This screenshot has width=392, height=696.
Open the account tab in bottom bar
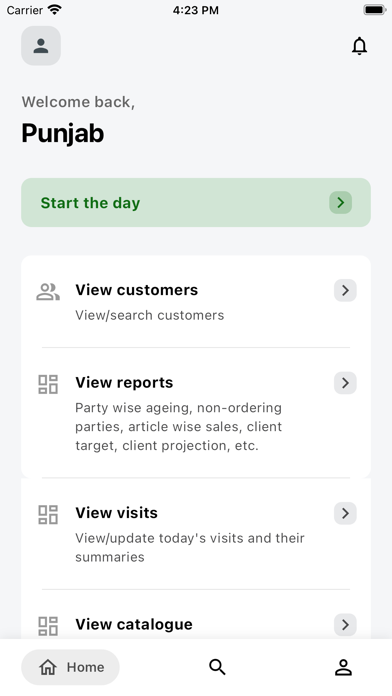[343, 667]
